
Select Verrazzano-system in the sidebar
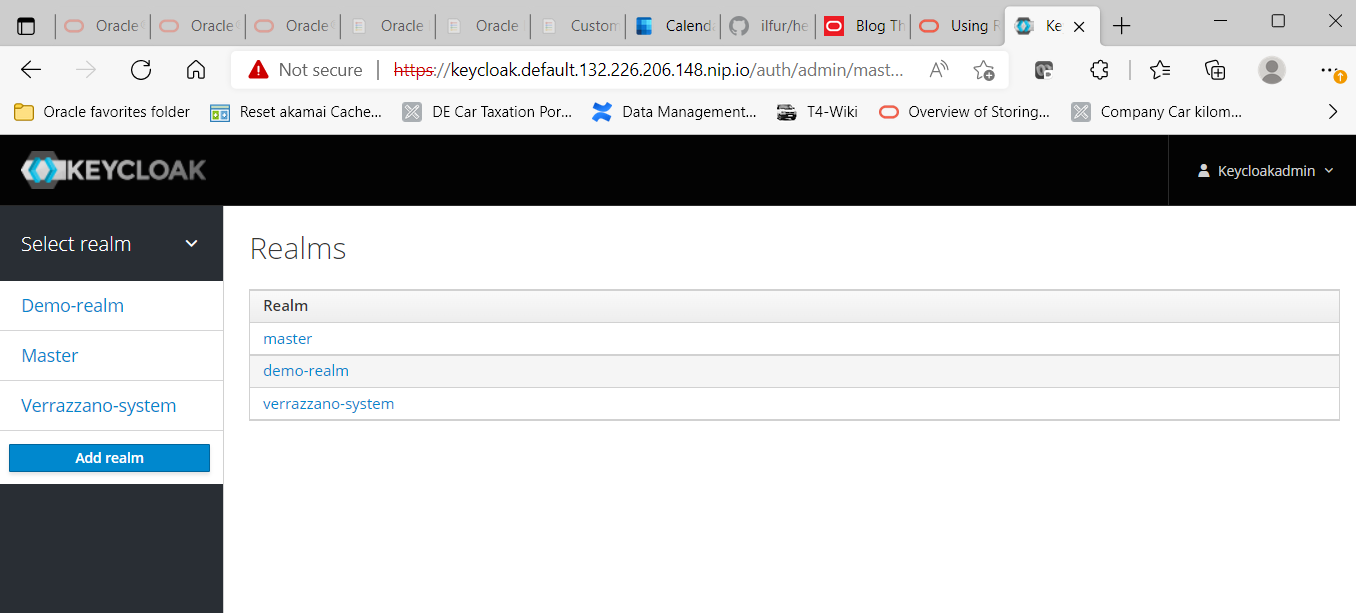pyautogui.click(x=99, y=406)
